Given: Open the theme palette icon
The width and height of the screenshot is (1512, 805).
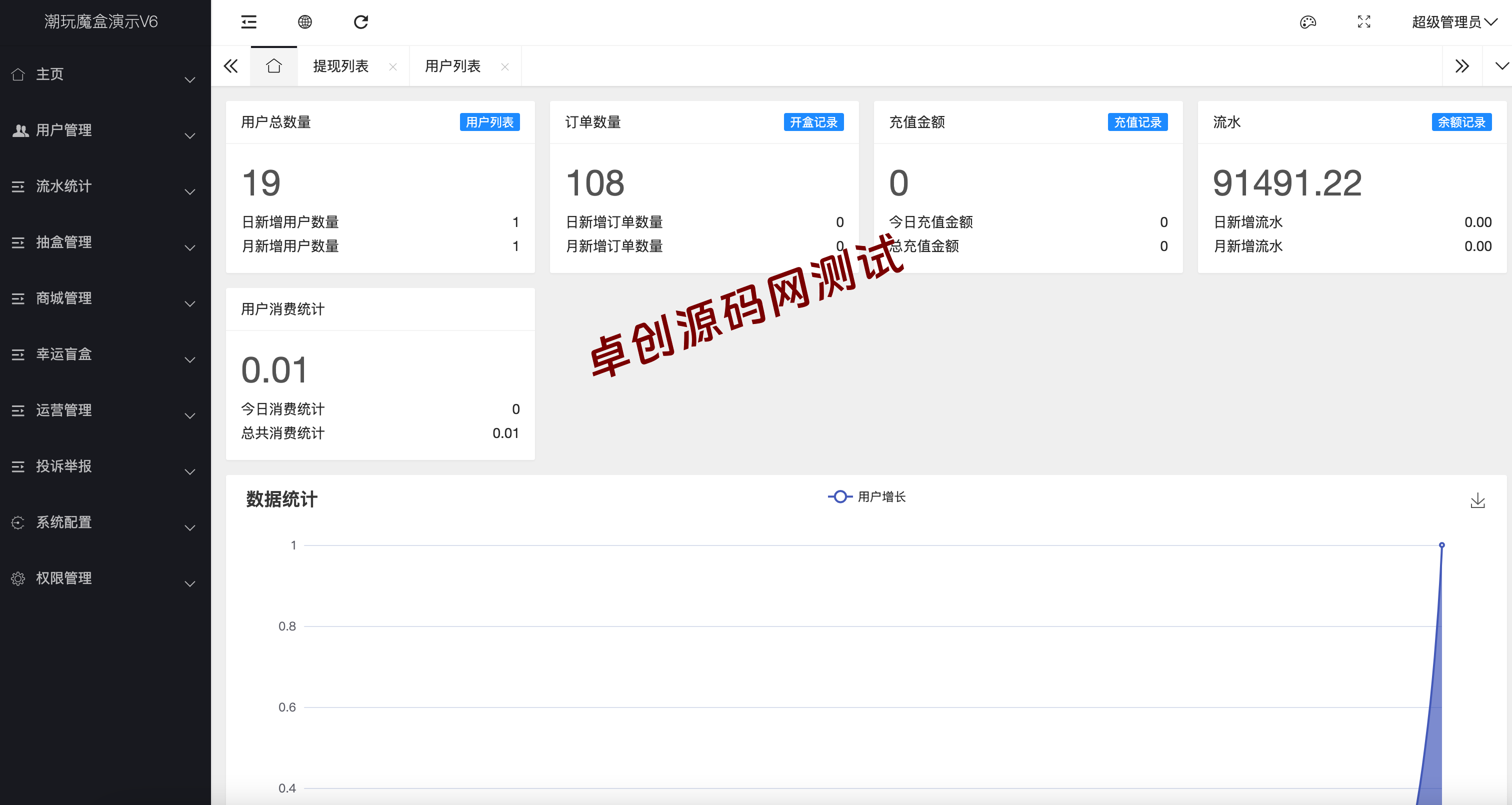Looking at the screenshot, I should coord(1307,22).
